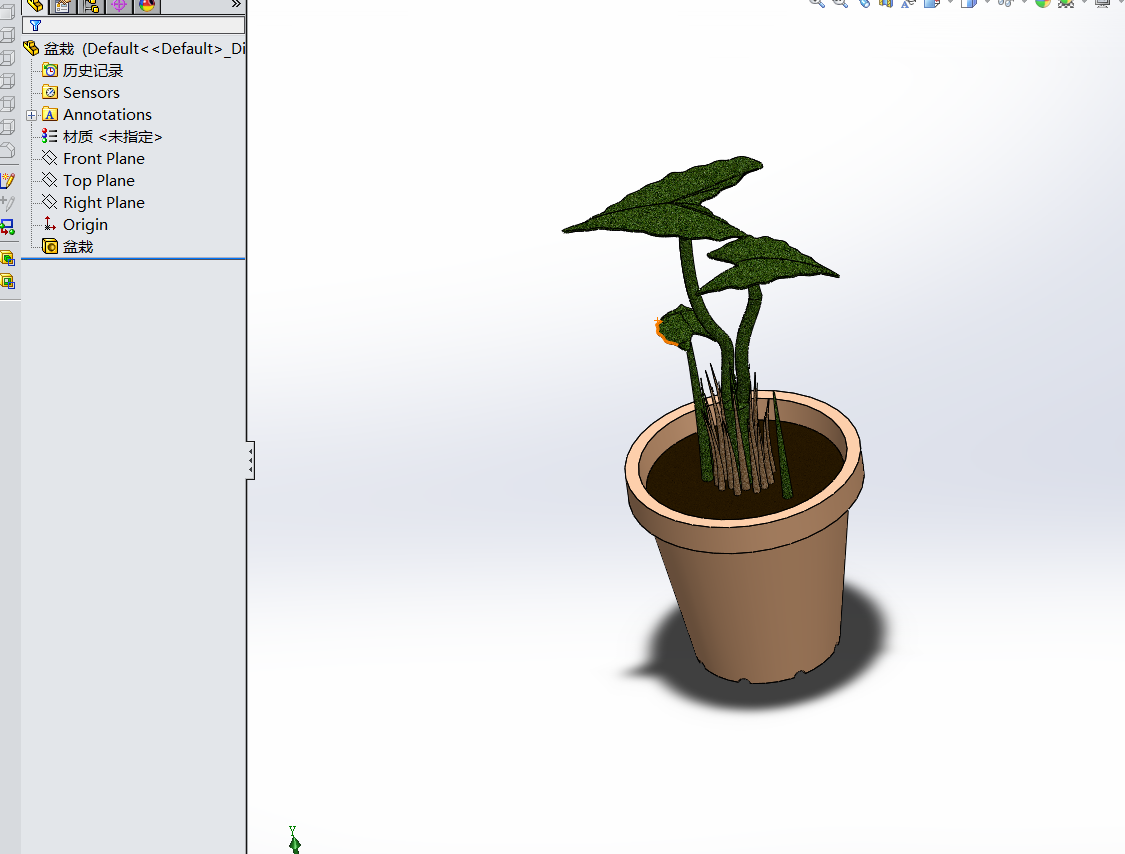Select the Annotations folder item
The height and width of the screenshot is (854, 1125).
[97, 115]
